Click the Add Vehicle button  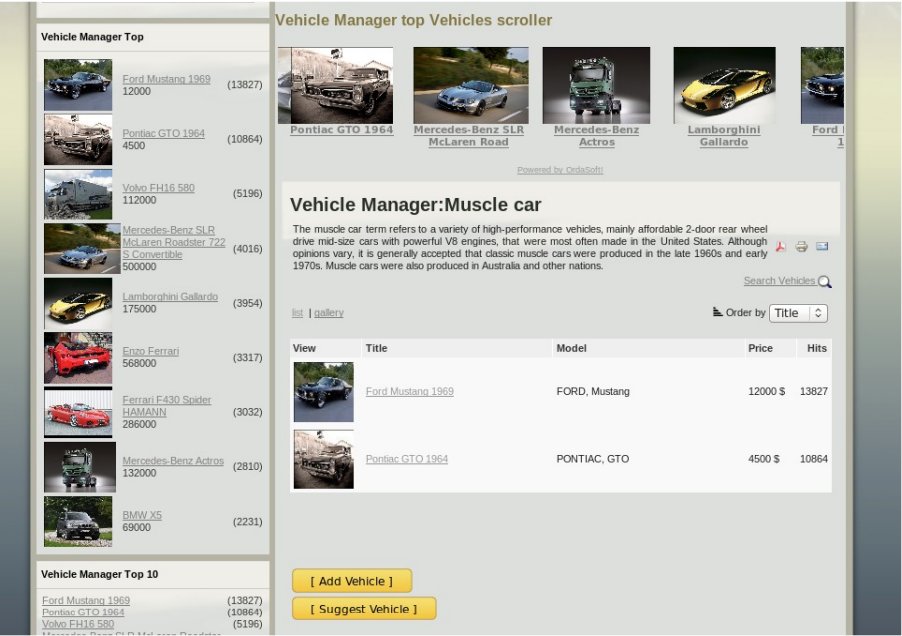(351, 581)
